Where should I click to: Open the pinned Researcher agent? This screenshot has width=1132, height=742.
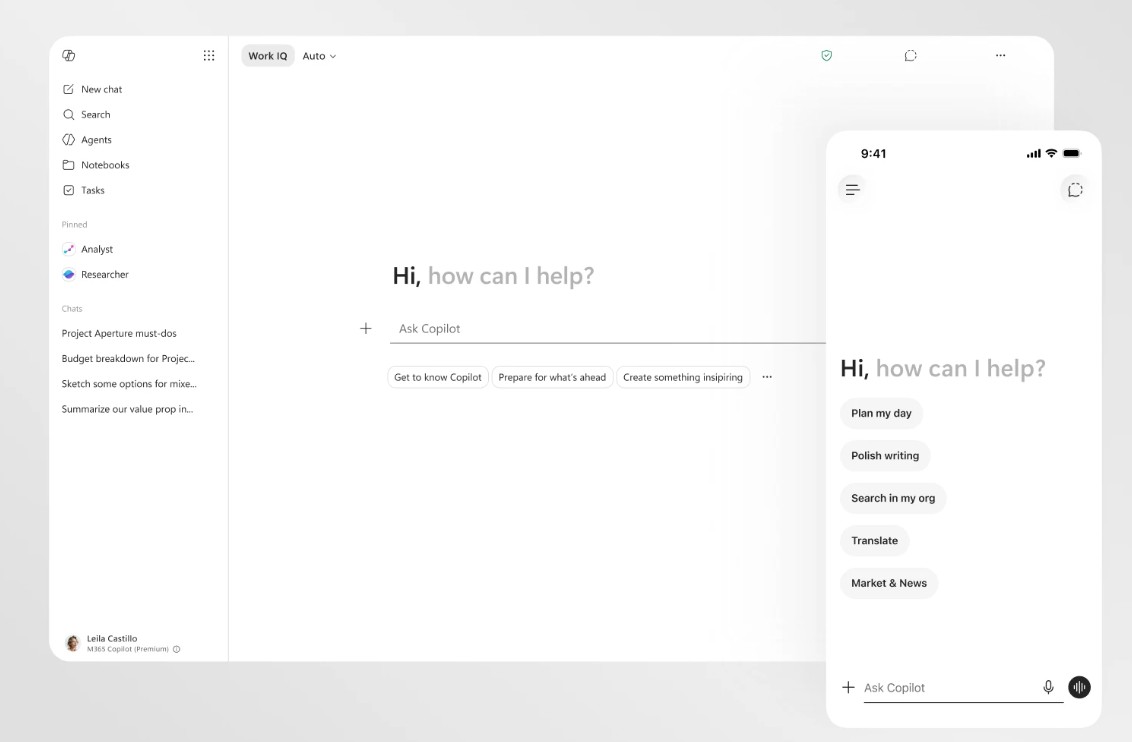click(105, 274)
